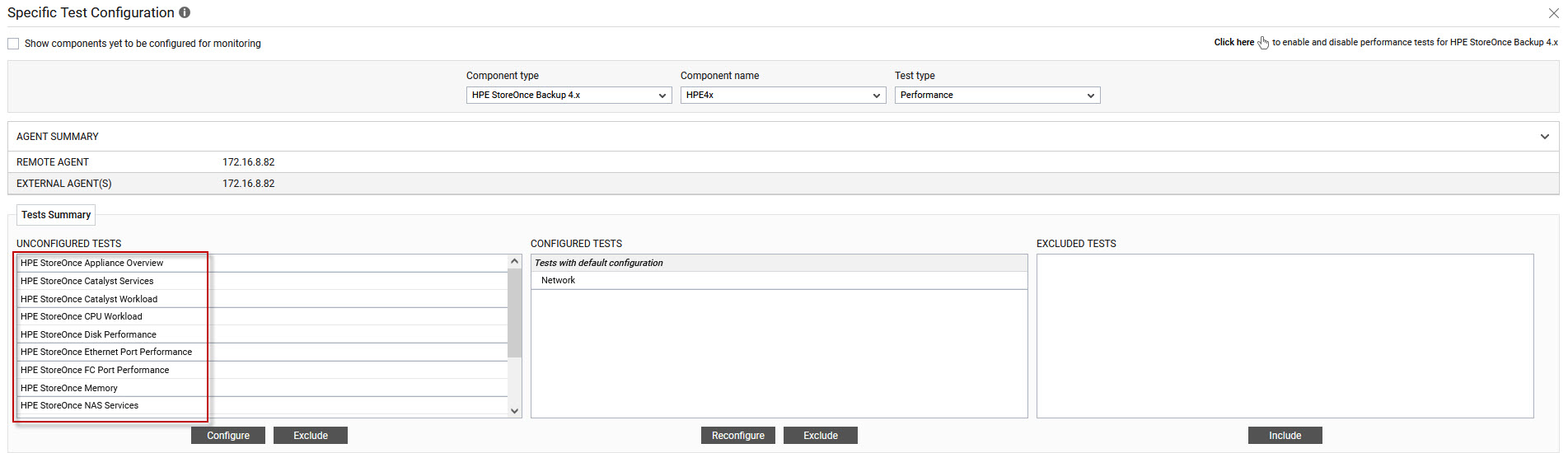Viewport: 1568px width, 453px height.
Task: Click the unconfigured tests list scroll down arrow
Action: point(515,411)
